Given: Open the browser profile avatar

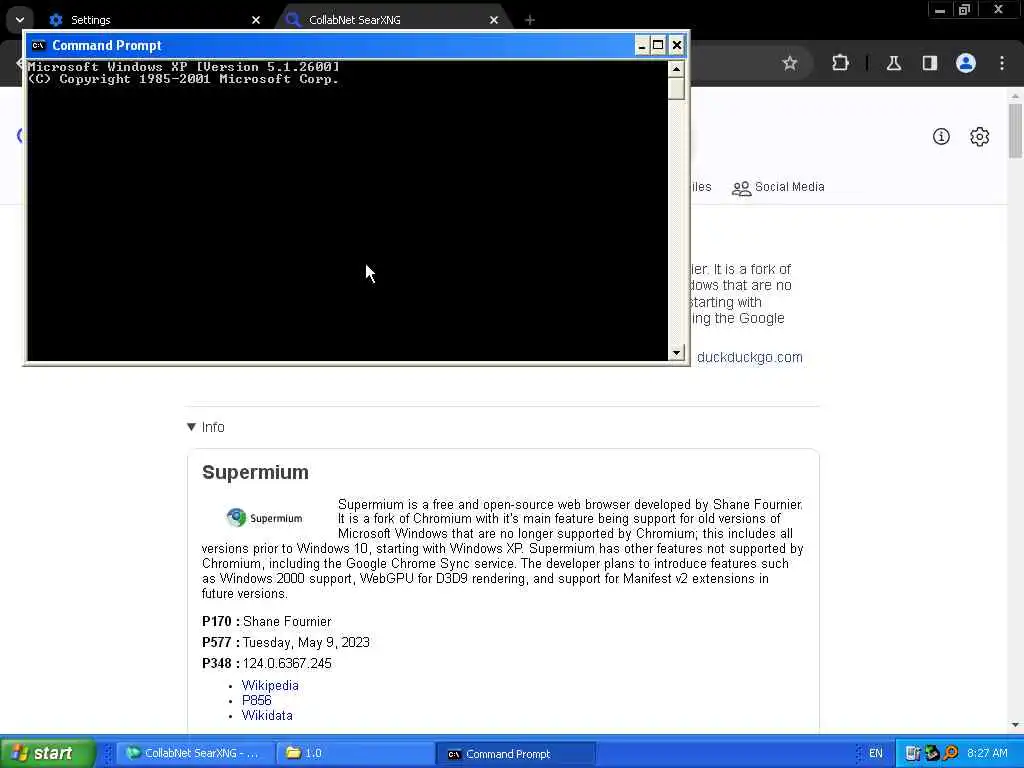Looking at the screenshot, I should tap(966, 63).
